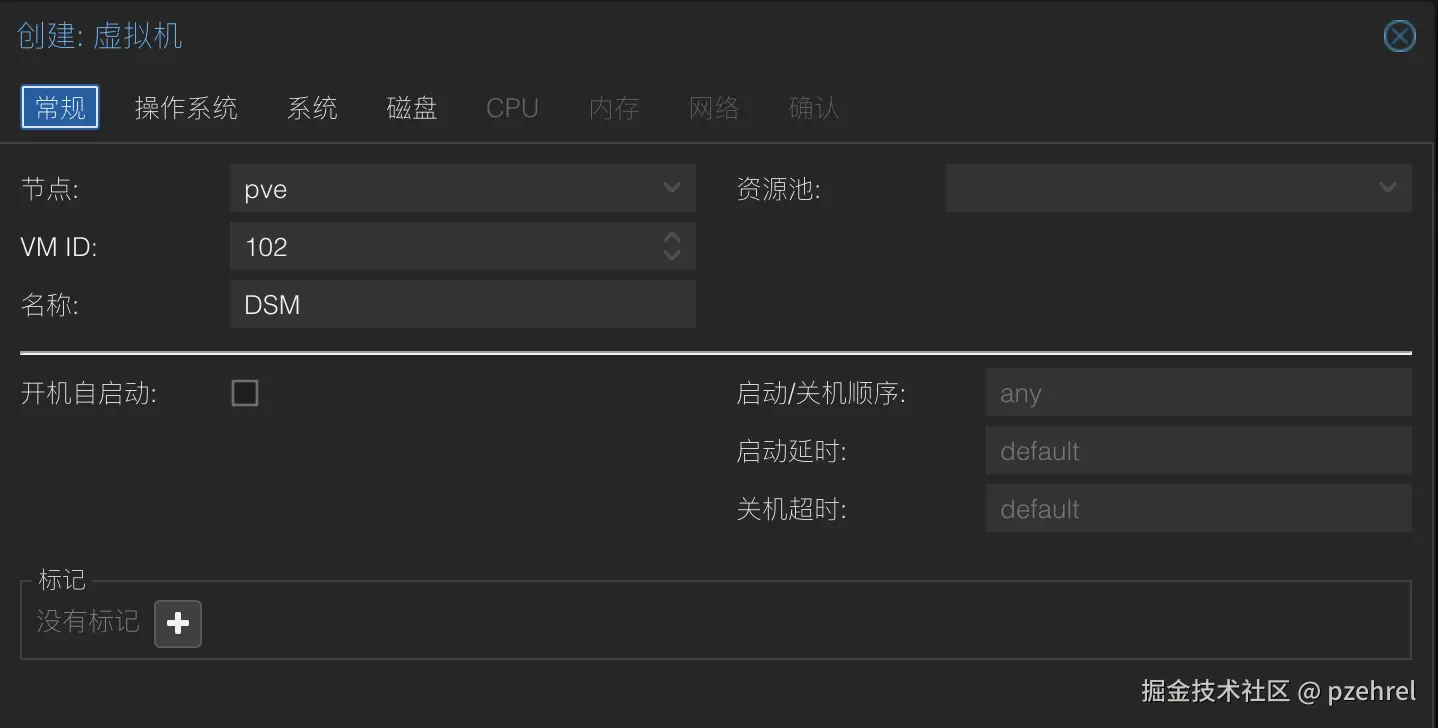Click the 没有标记 tag area

click(88, 622)
